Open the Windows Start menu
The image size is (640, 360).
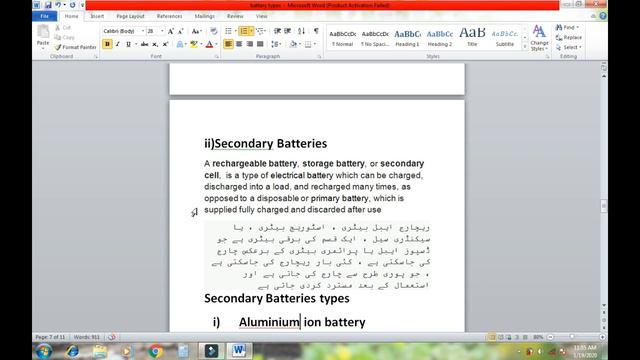(44, 351)
